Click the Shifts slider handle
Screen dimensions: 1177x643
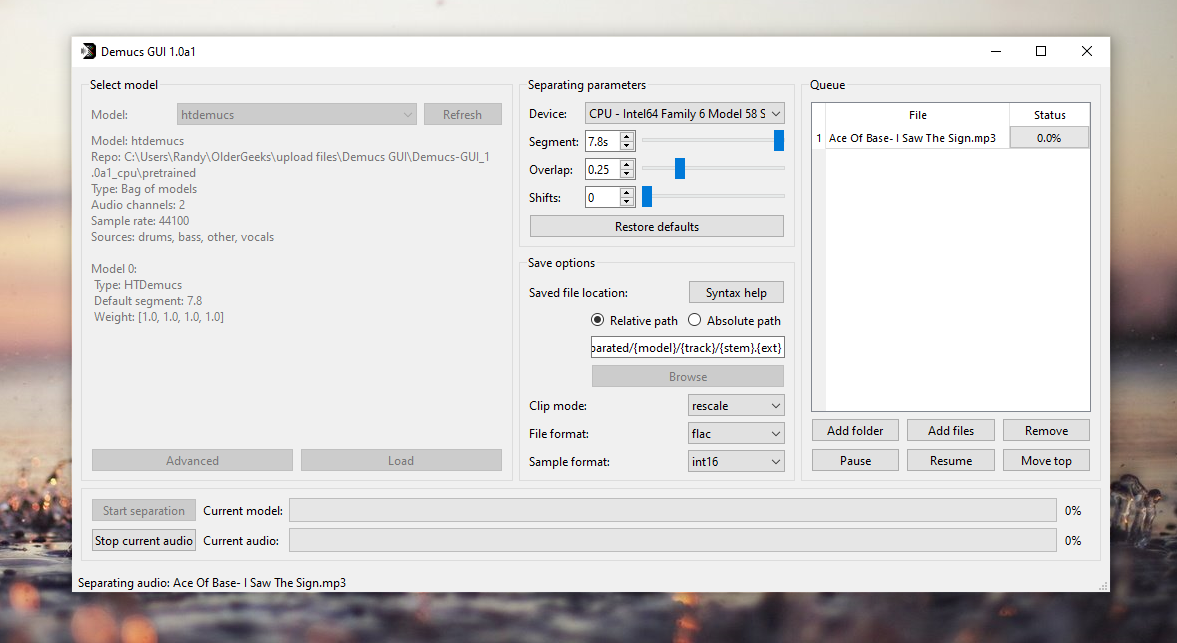647,197
